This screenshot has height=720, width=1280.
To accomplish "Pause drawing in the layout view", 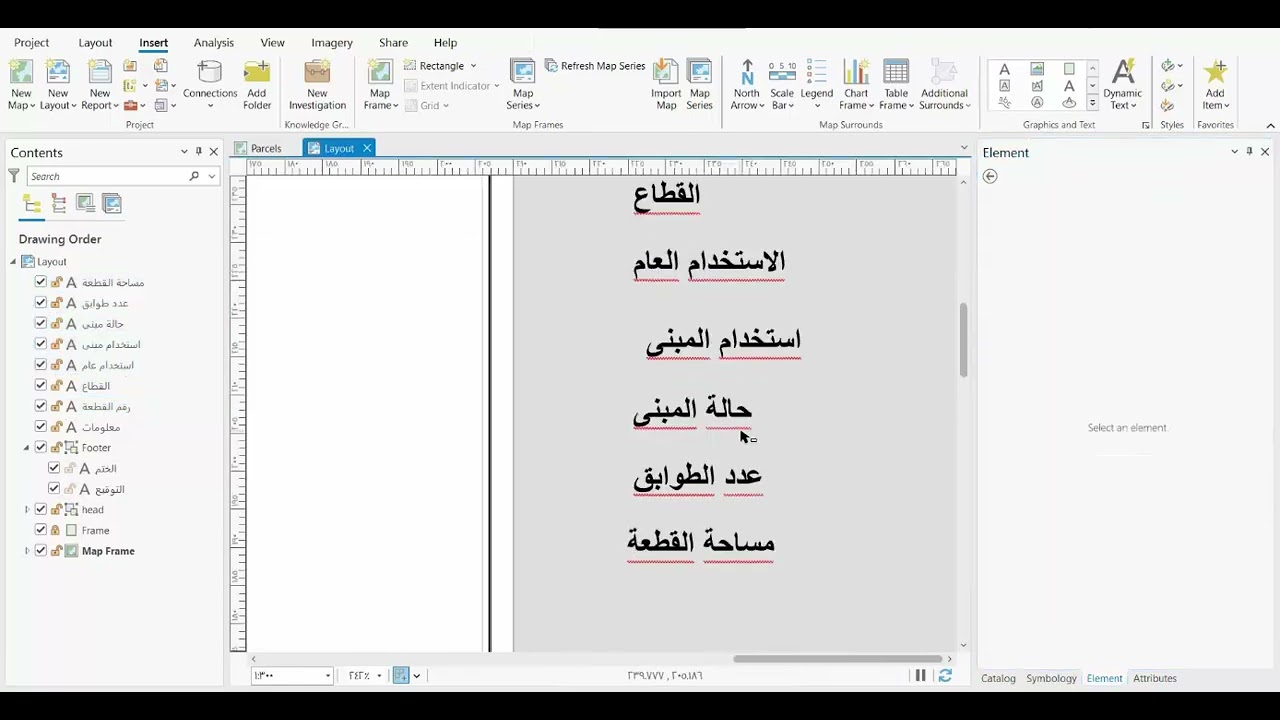I will 920,676.
